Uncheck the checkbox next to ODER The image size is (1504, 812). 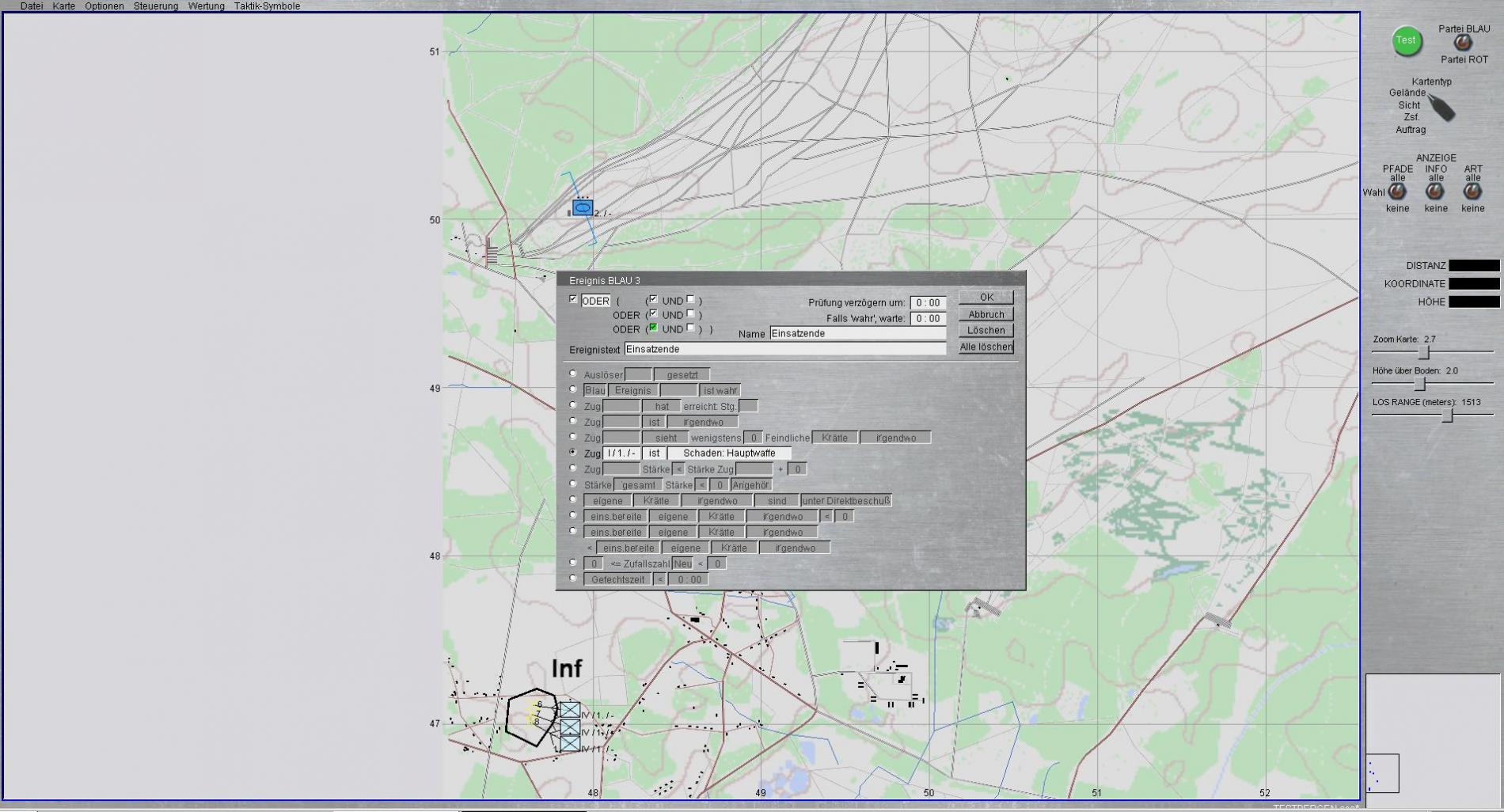[x=573, y=299]
